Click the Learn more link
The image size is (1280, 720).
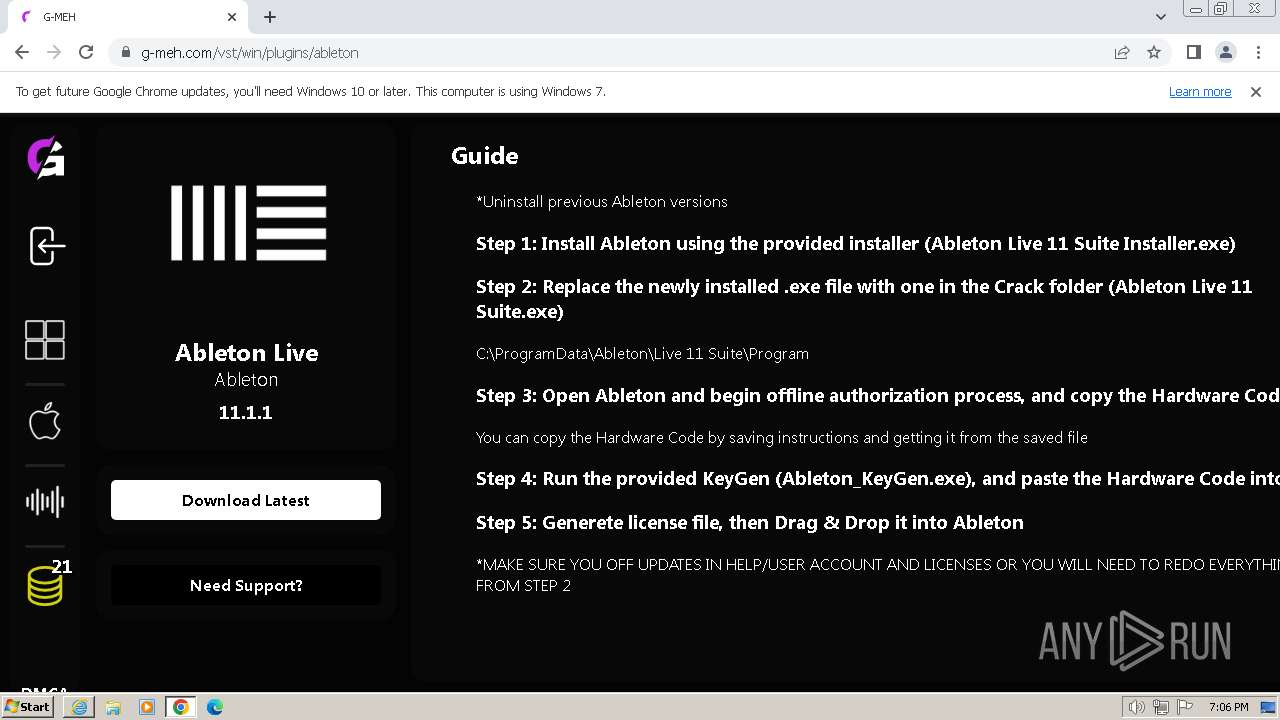(x=1200, y=91)
